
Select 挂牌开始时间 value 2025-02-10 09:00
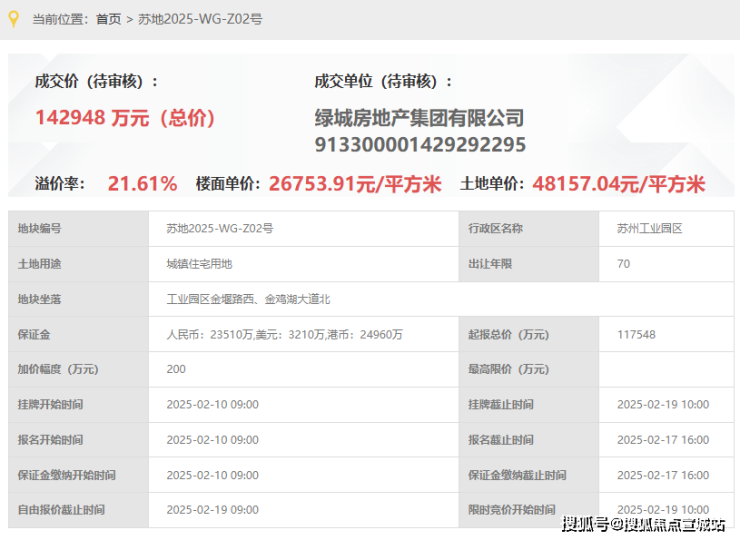(x=212, y=405)
